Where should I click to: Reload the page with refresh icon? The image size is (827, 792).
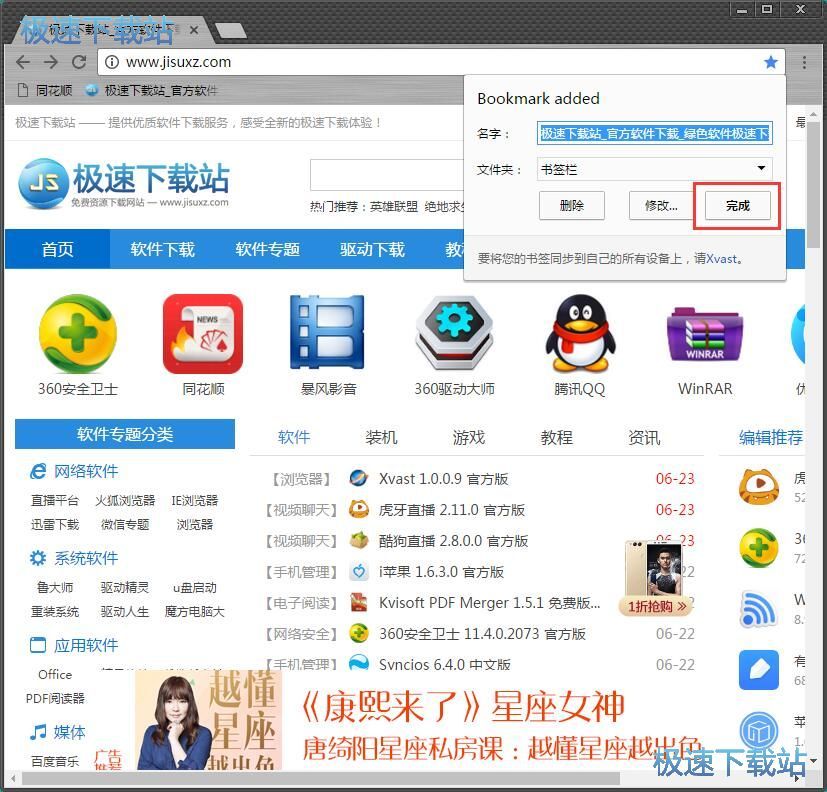(x=79, y=62)
